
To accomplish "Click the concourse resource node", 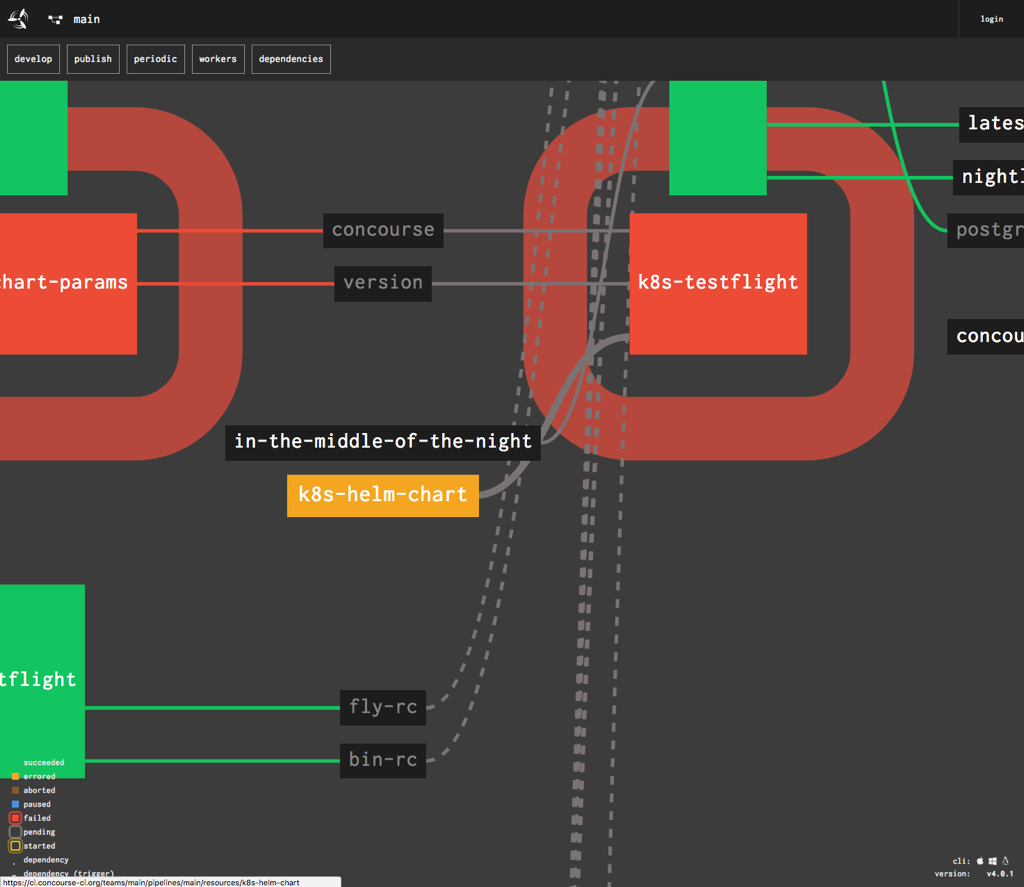I will click(382, 230).
